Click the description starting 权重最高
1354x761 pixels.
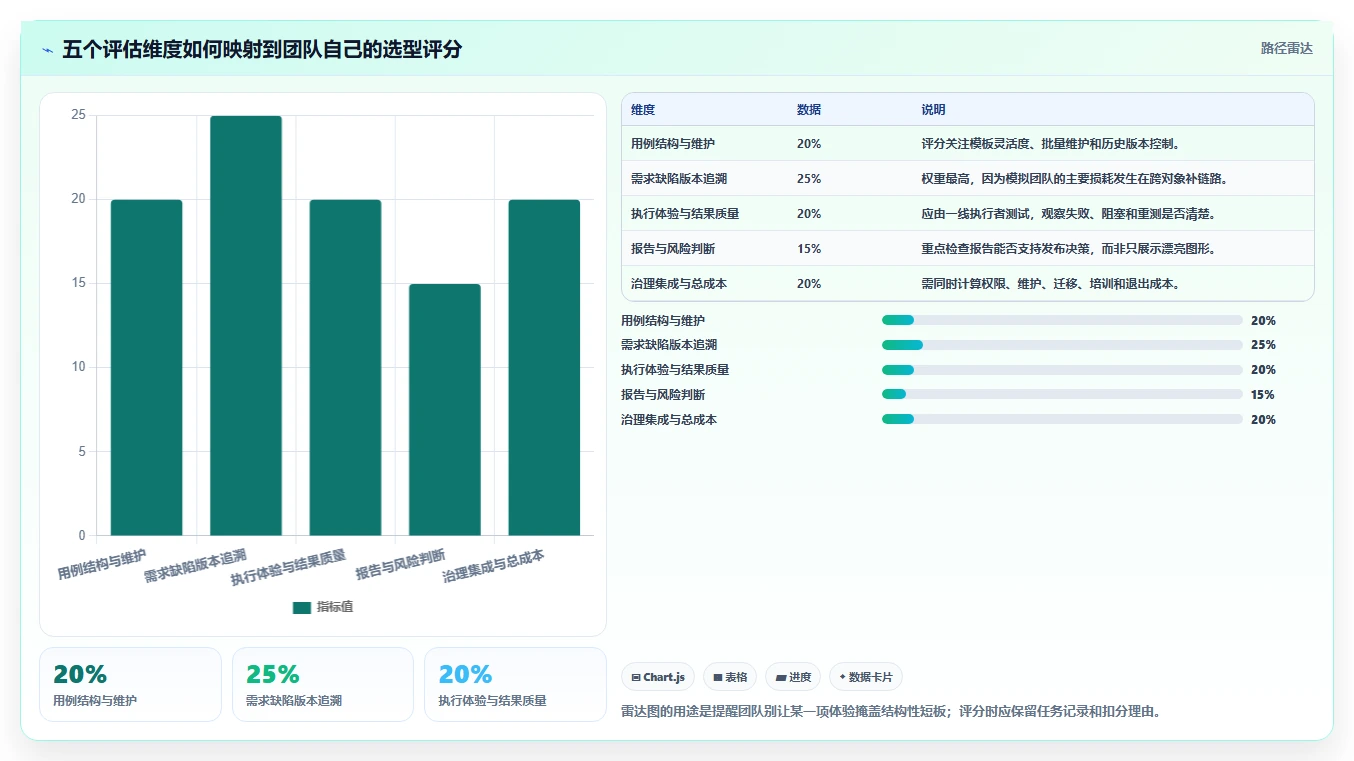(1074, 179)
